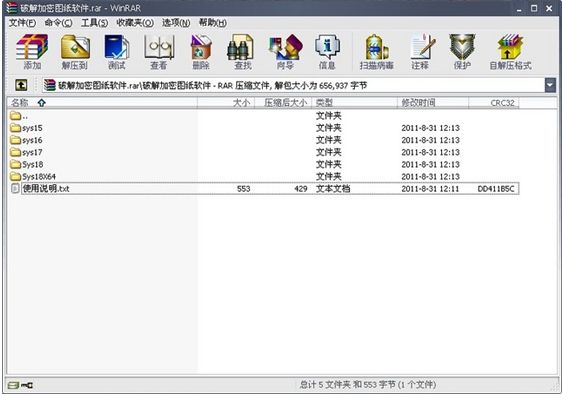Sort by the 名称 column header

click(102, 103)
